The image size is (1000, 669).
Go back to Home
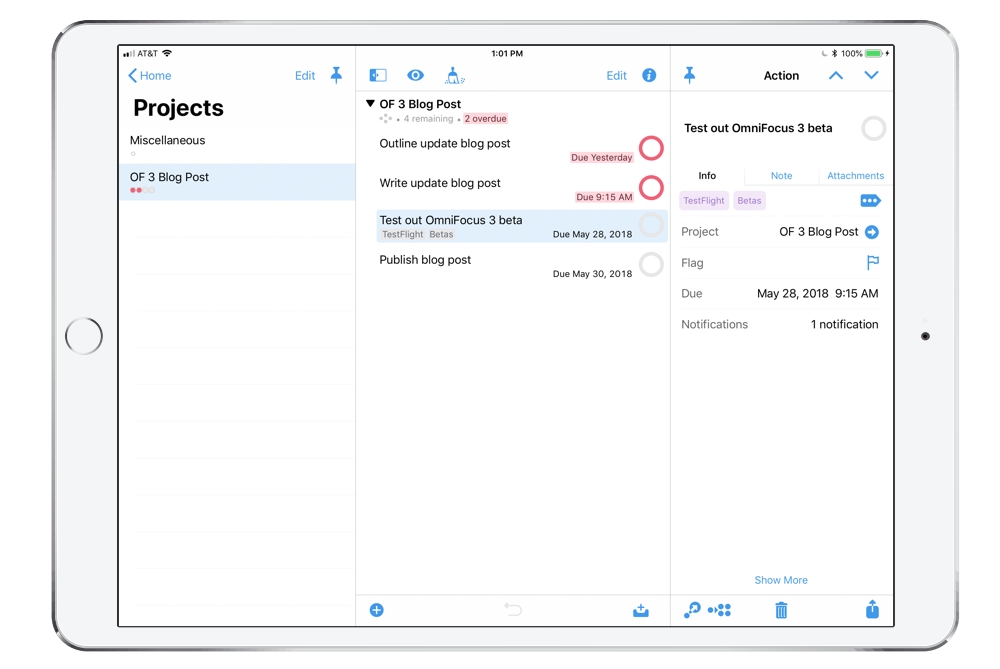pyautogui.click(x=150, y=75)
